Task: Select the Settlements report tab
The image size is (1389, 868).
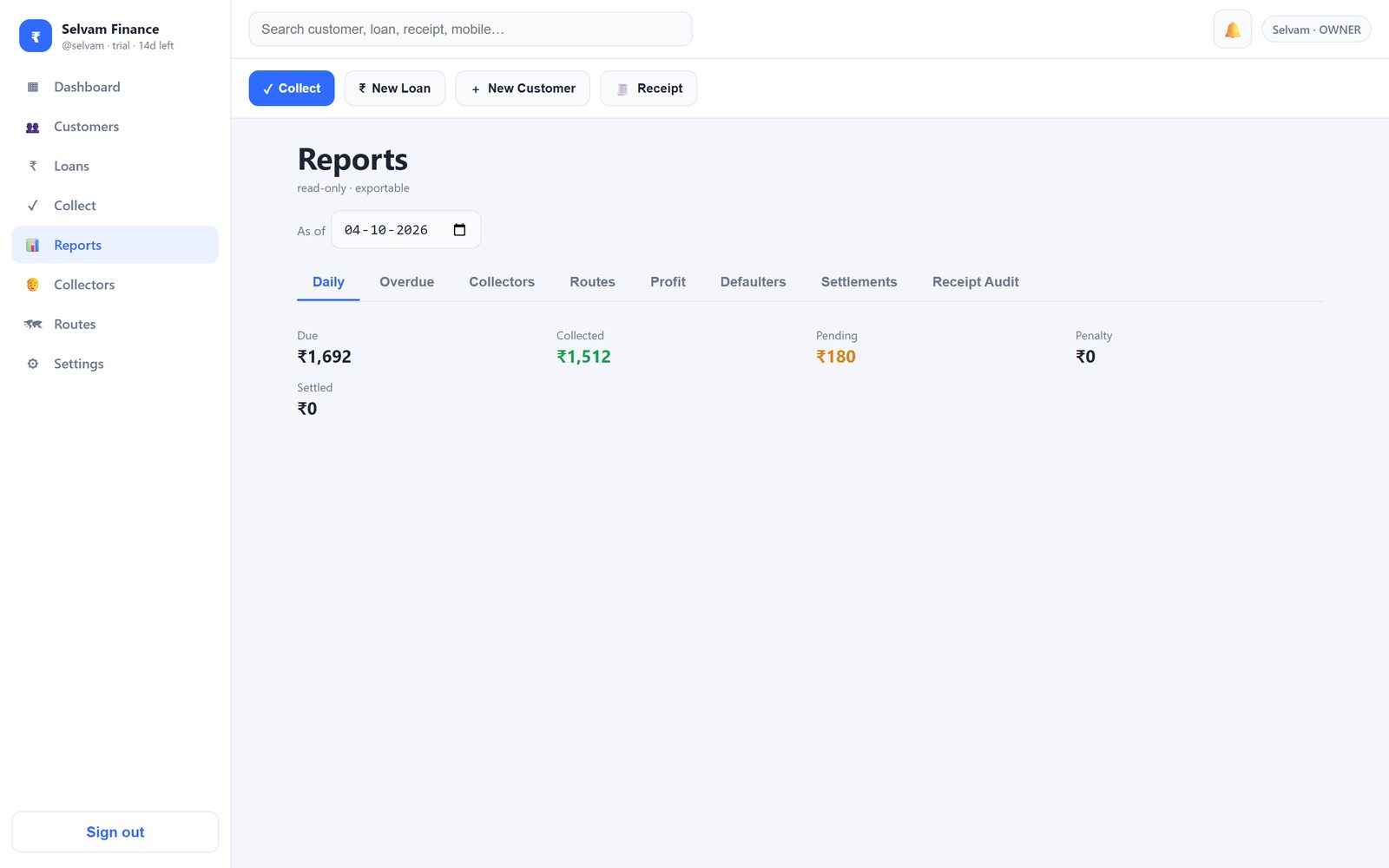Action: [859, 282]
